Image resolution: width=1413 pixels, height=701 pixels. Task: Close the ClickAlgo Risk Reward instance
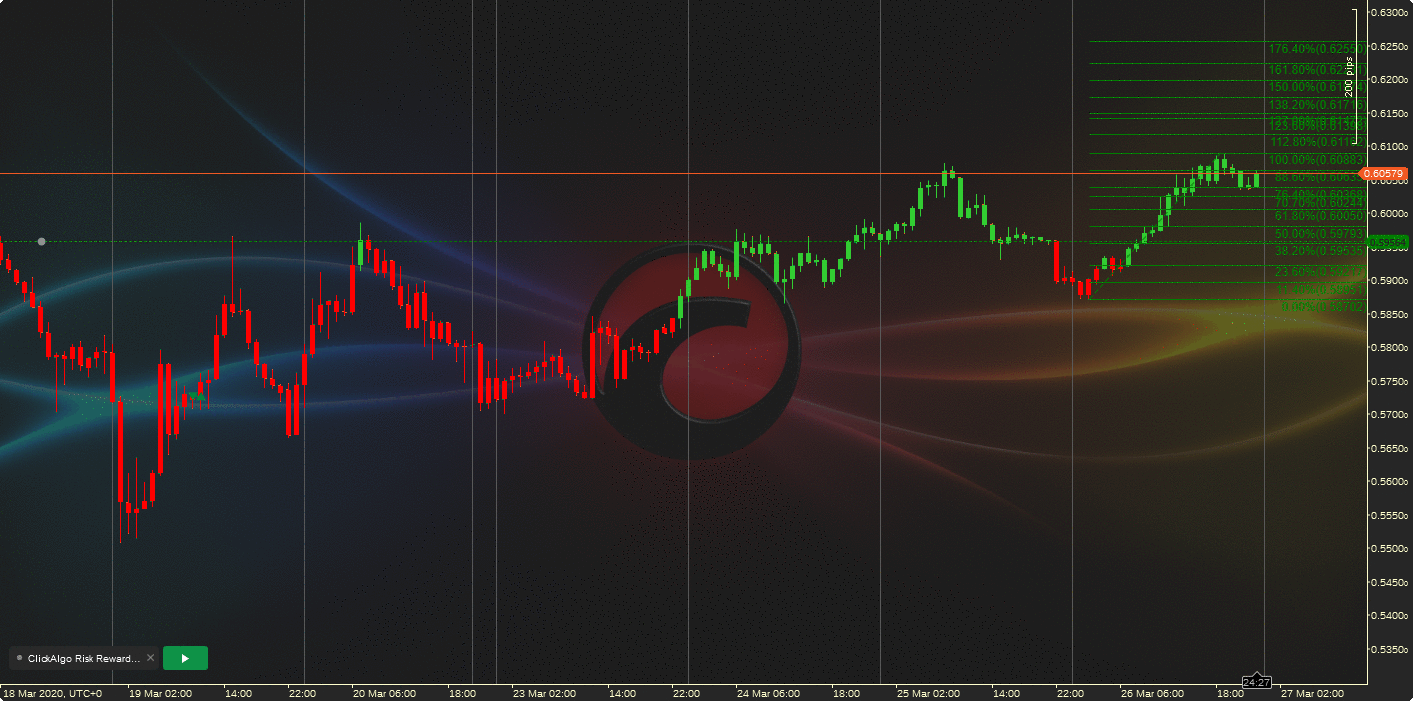tap(151, 658)
